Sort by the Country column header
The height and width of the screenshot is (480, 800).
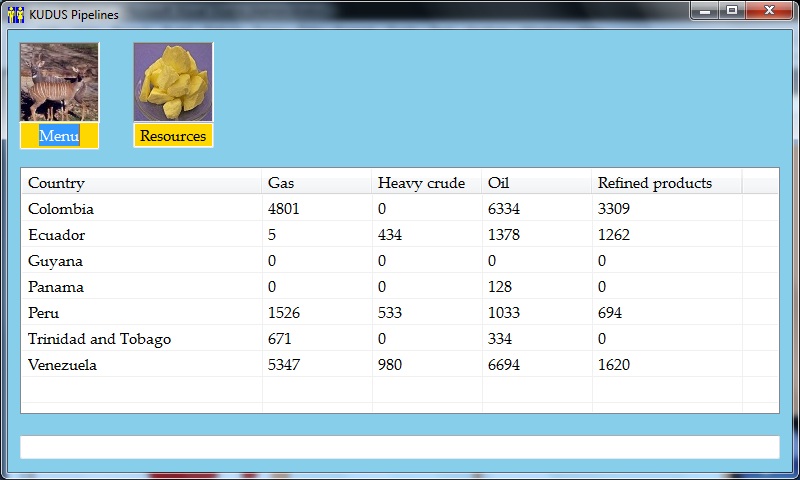tap(142, 183)
